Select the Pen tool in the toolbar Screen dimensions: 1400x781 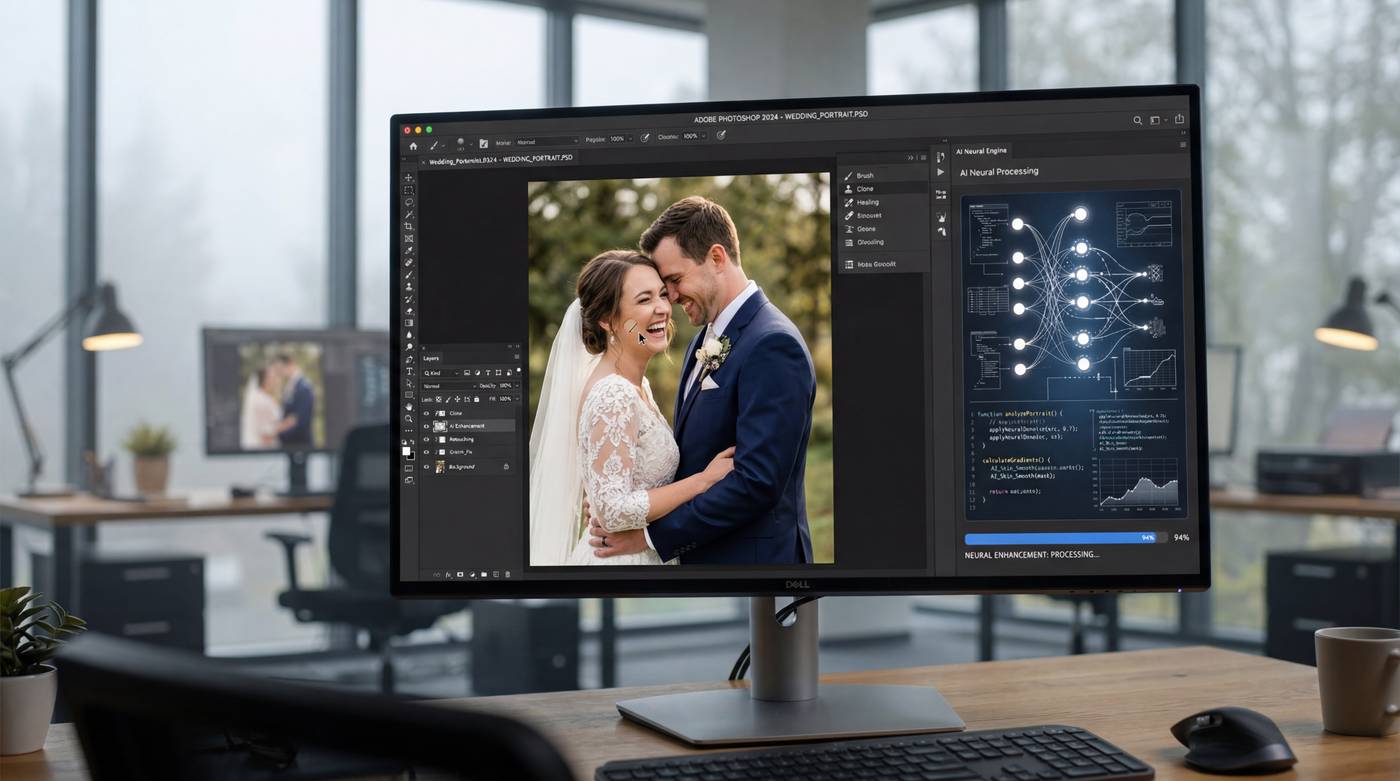point(408,358)
